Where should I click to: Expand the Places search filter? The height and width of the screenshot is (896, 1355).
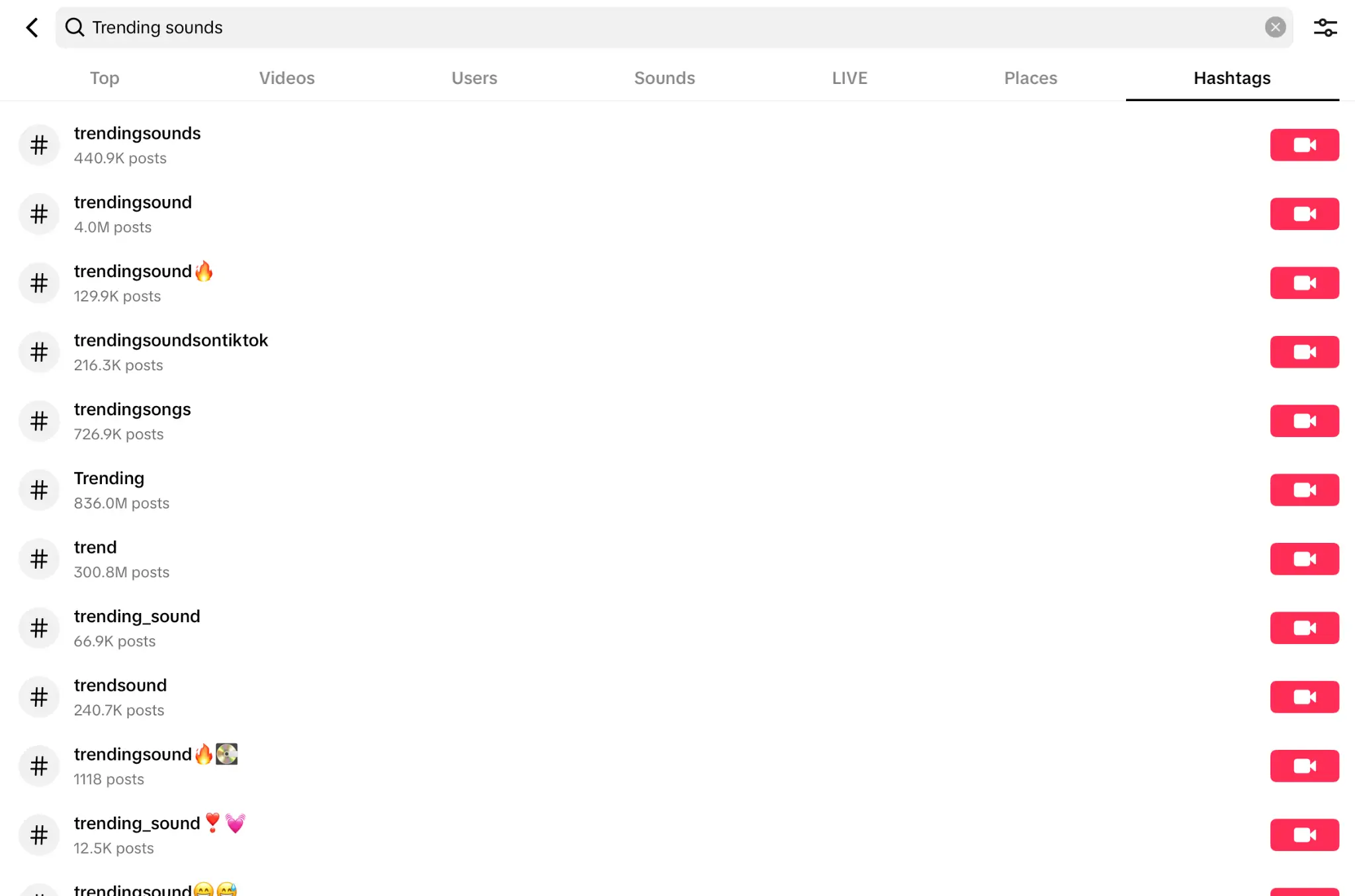(x=1031, y=78)
